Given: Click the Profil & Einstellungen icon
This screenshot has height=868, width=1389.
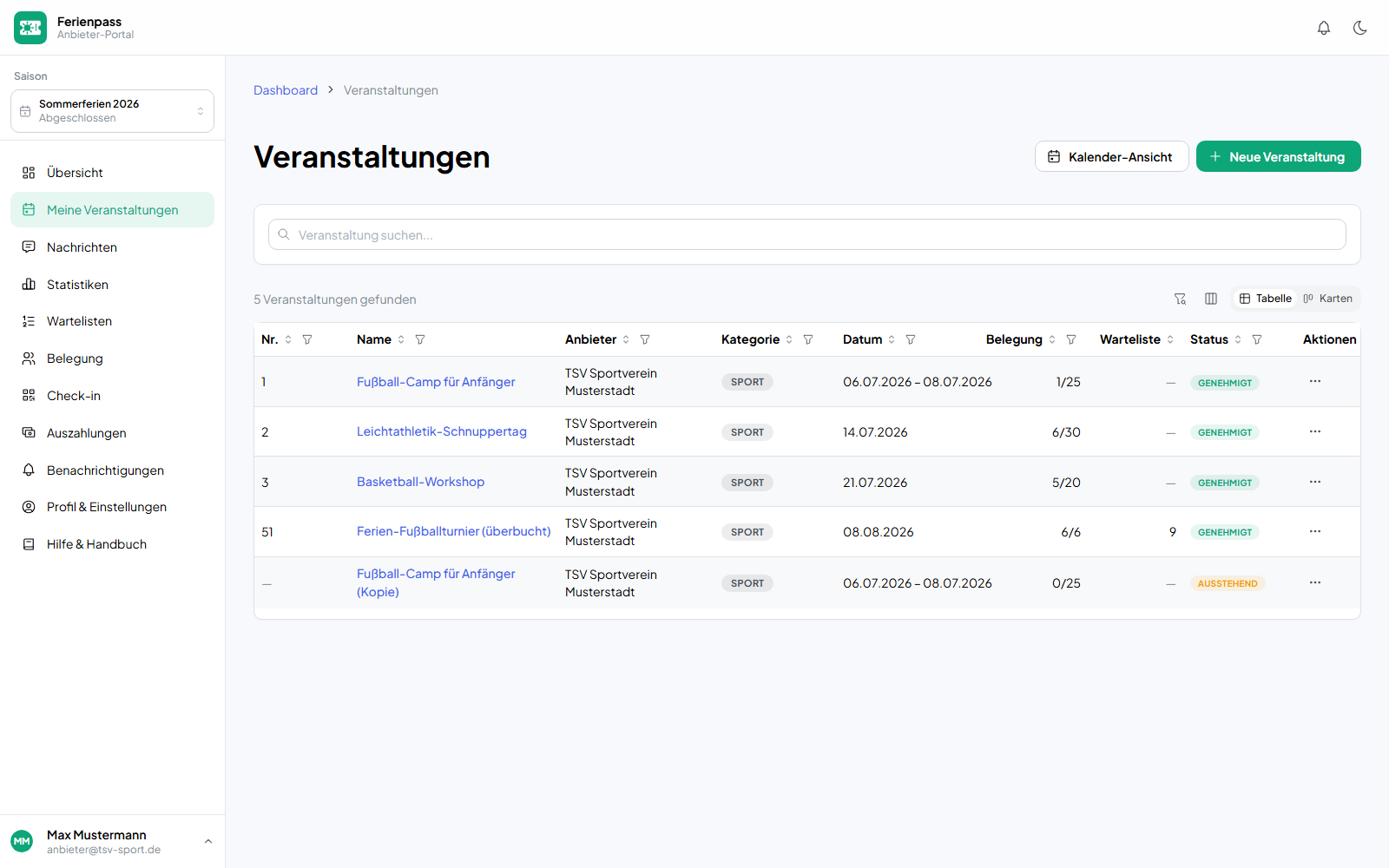Looking at the screenshot, I should tap(29, 507).
